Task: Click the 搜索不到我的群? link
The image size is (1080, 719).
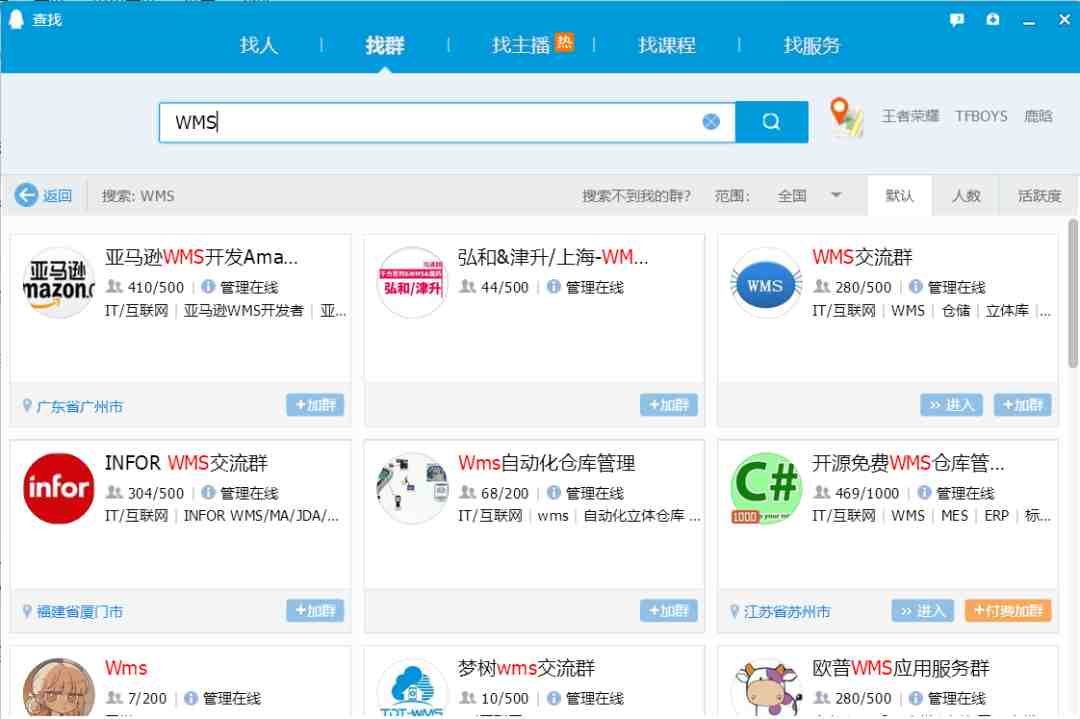Action: 636,196
